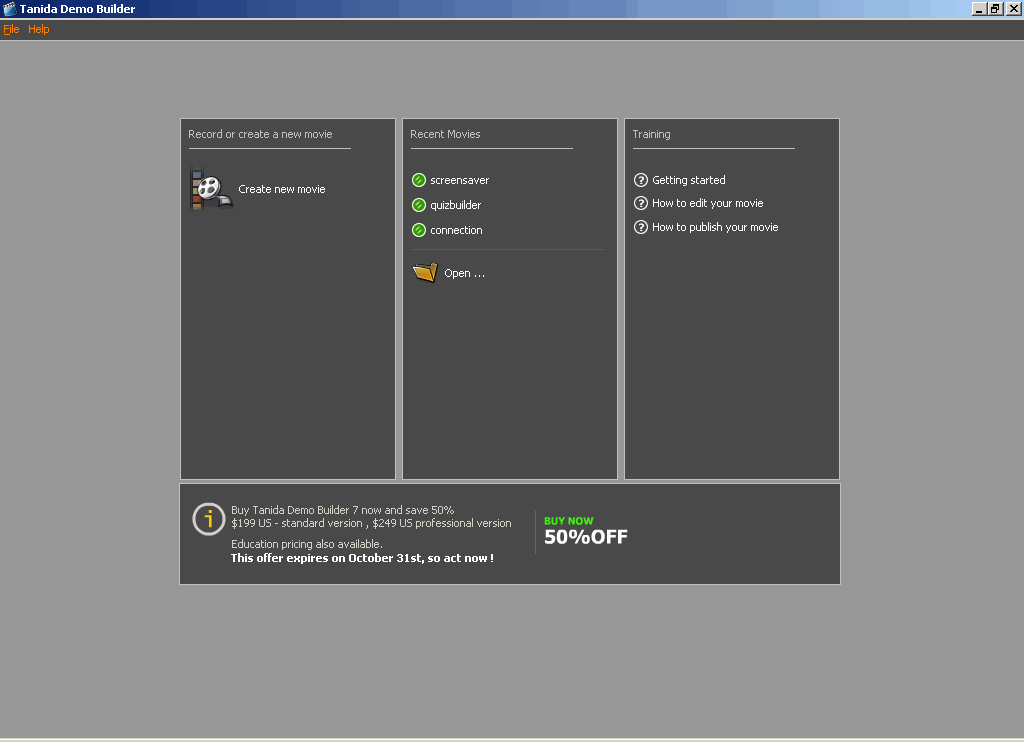1024x742 pixels.
Task: Click question icon beside Getting started
Action: 641,180
